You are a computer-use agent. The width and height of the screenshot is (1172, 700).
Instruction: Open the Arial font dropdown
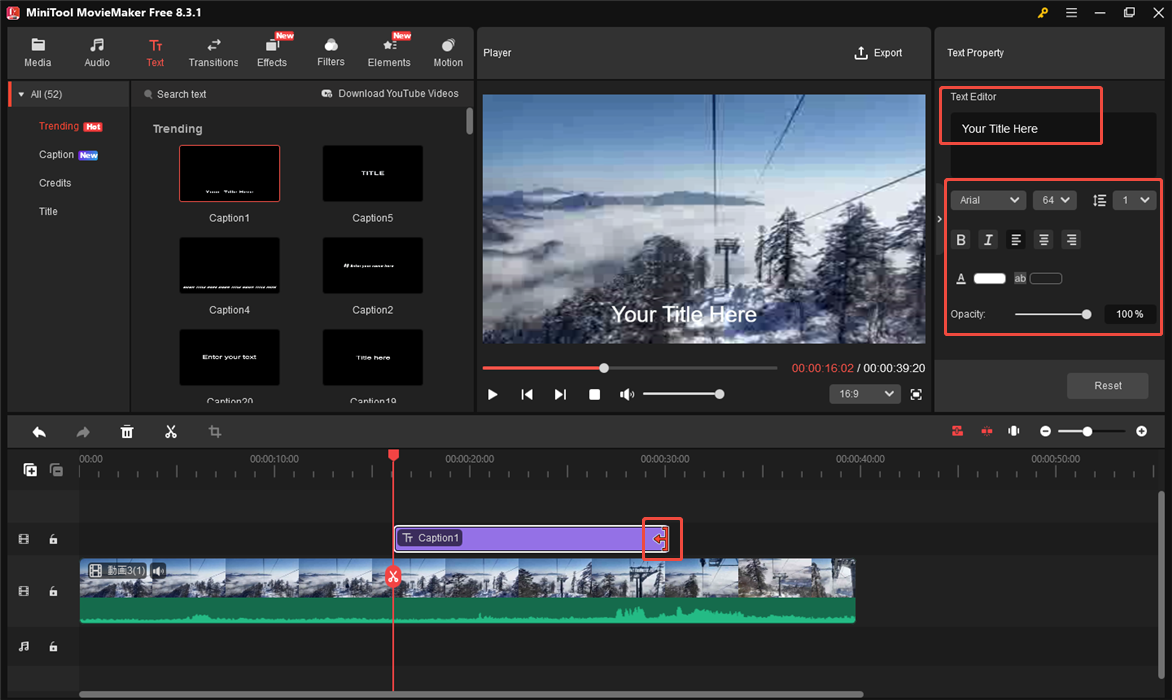click(988, 200)
